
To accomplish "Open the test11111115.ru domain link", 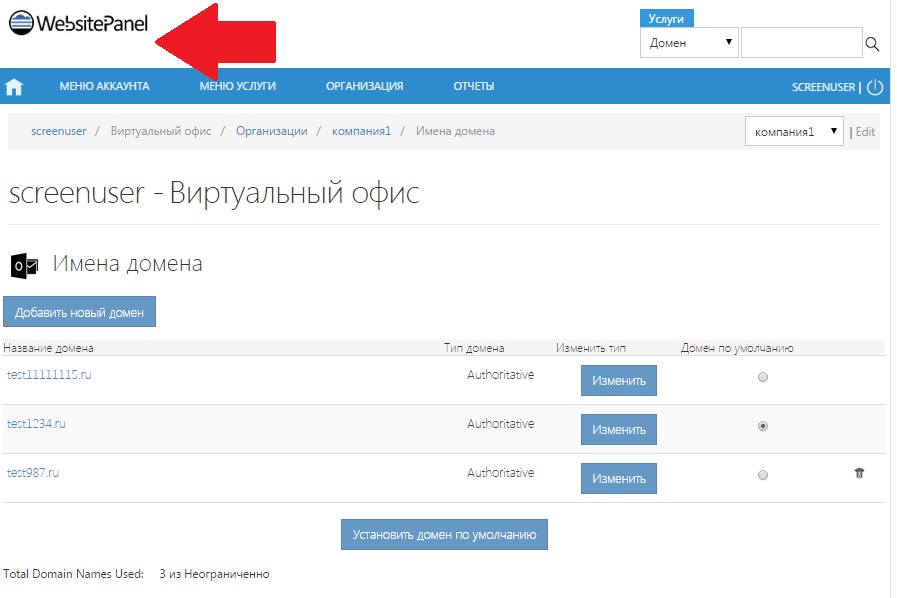I will [x=49, y=375].
